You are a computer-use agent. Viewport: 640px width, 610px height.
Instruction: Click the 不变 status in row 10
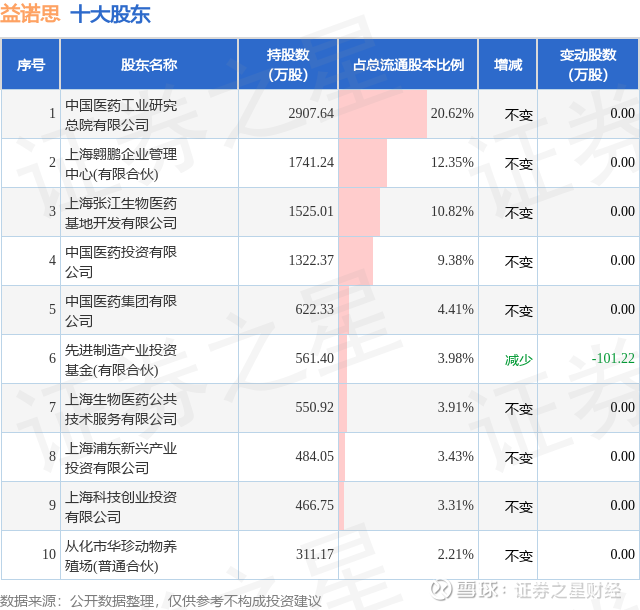[519, 556]
